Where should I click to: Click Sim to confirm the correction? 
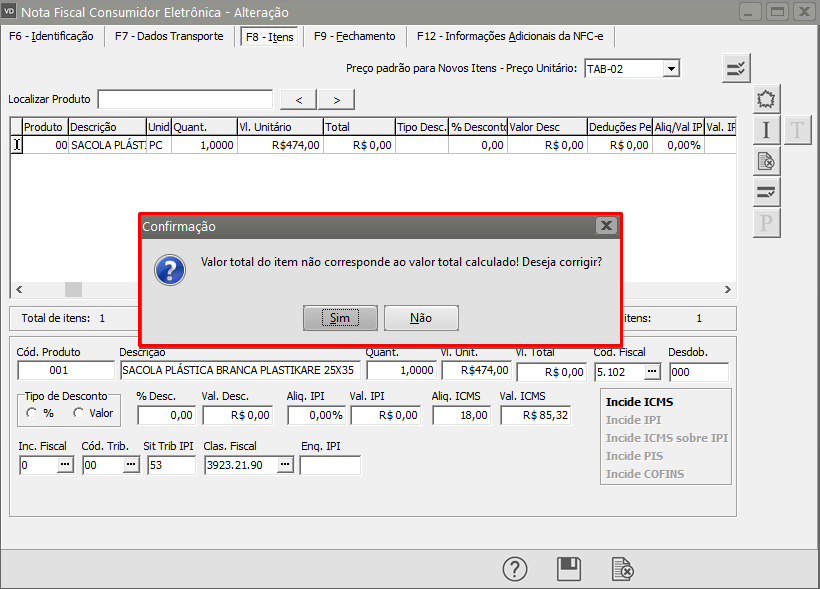click(340, 318)
